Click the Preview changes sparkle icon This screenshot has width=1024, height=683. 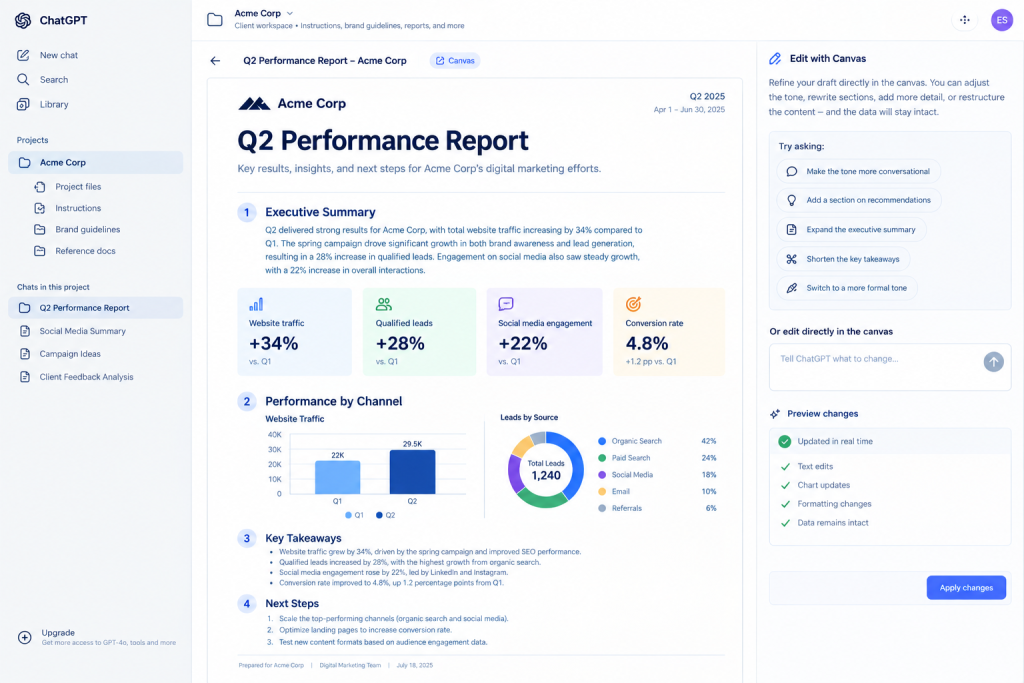tap(775, 414)
